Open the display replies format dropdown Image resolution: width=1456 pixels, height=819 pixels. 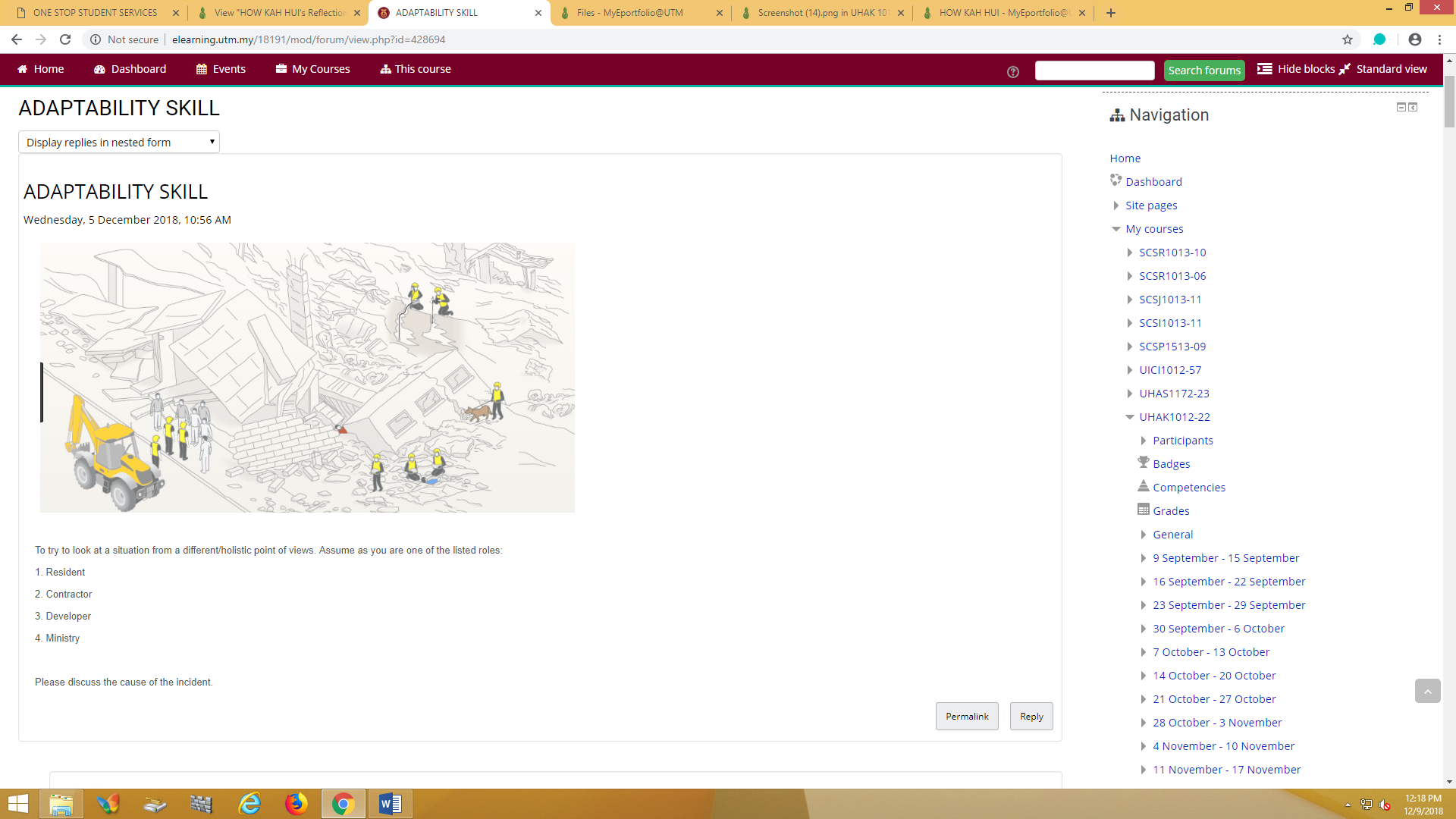pyautogui.click(x=119, y=142)
